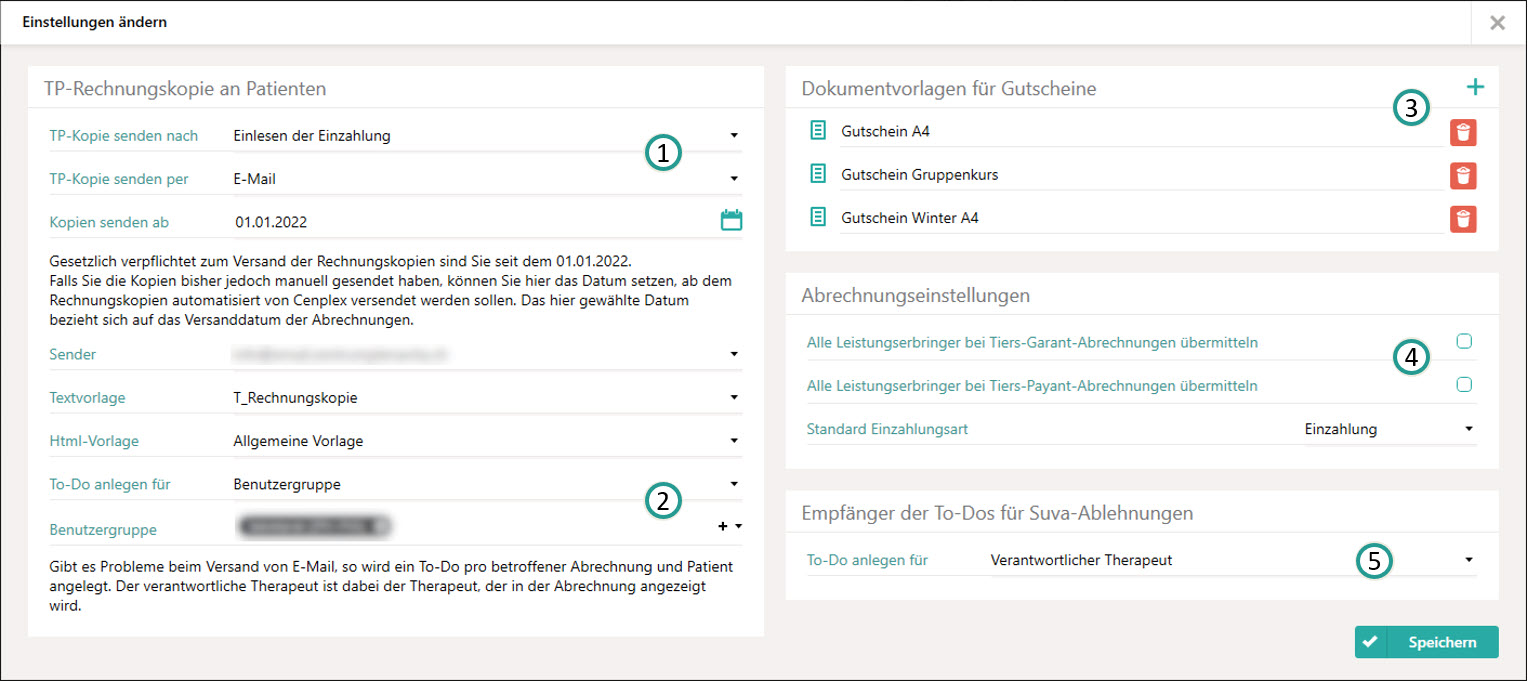Open the Sender dropdown
Image resolution: width=1528 pixels, height=681 pixels.
point(486,354)
